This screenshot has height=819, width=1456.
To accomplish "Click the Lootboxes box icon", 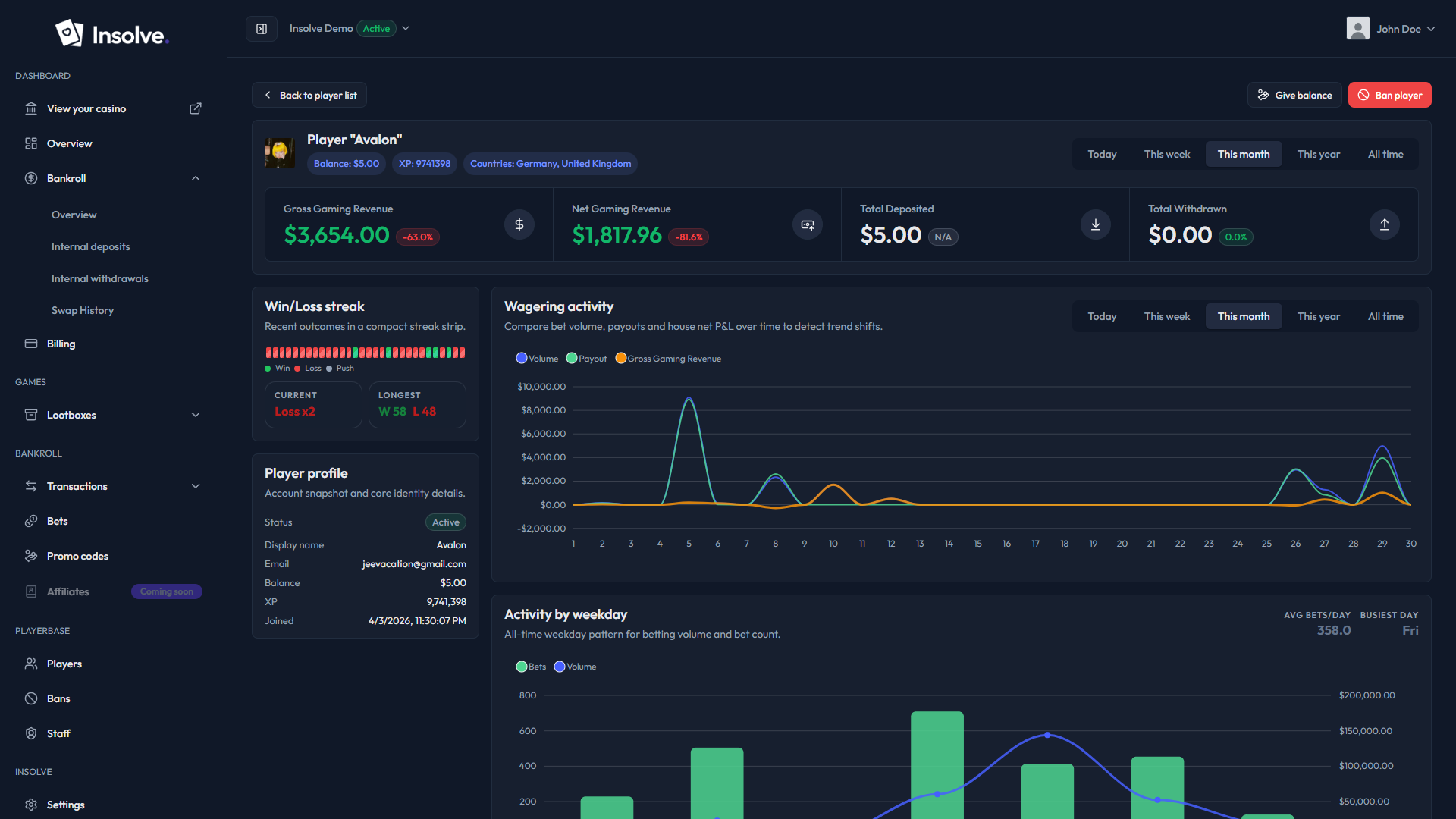I will pos(31,415).
